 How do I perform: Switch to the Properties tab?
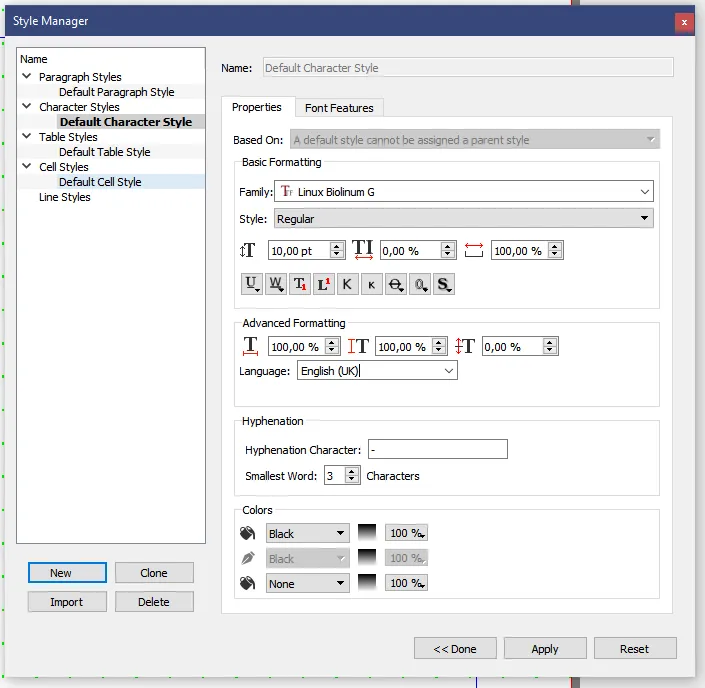tap(258, 107)
